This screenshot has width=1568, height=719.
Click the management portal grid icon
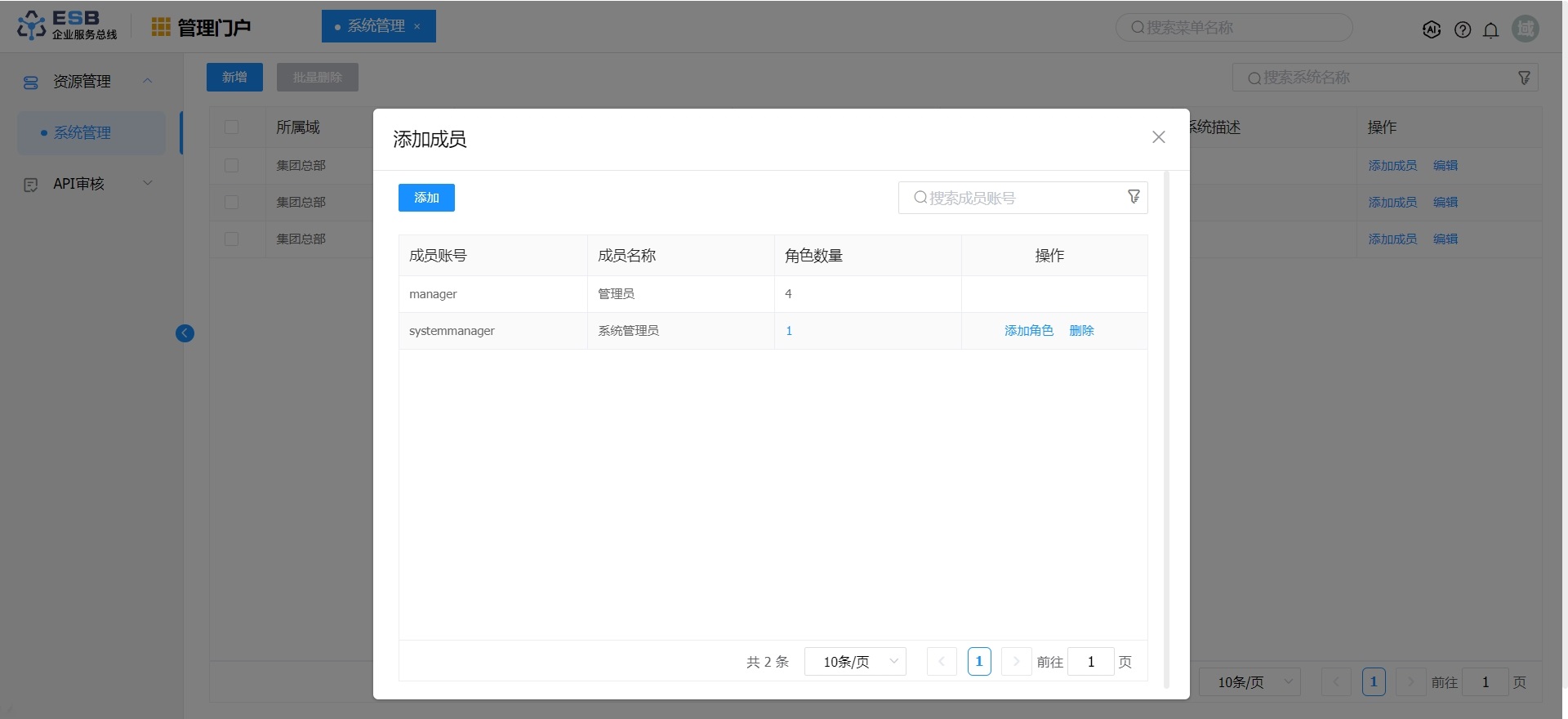tap(161, 28)
